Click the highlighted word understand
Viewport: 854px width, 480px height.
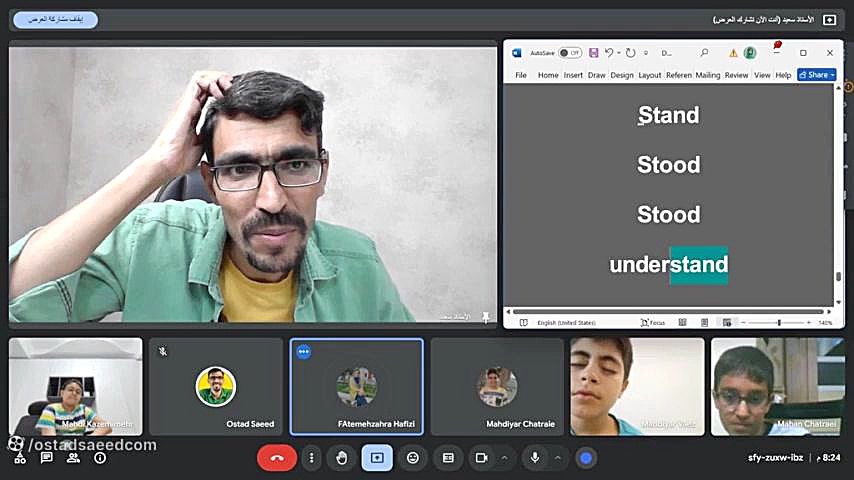coord(668,264)
